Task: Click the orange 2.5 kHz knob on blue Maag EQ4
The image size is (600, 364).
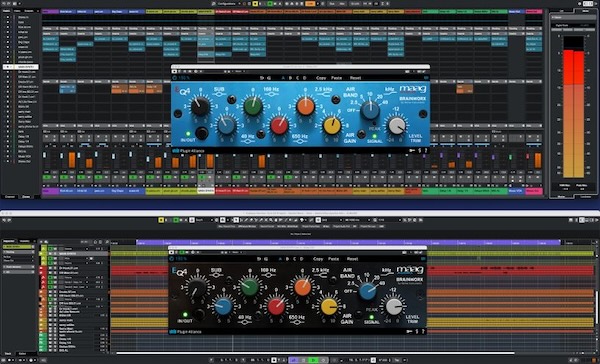Action: click(x=305, y=106)
